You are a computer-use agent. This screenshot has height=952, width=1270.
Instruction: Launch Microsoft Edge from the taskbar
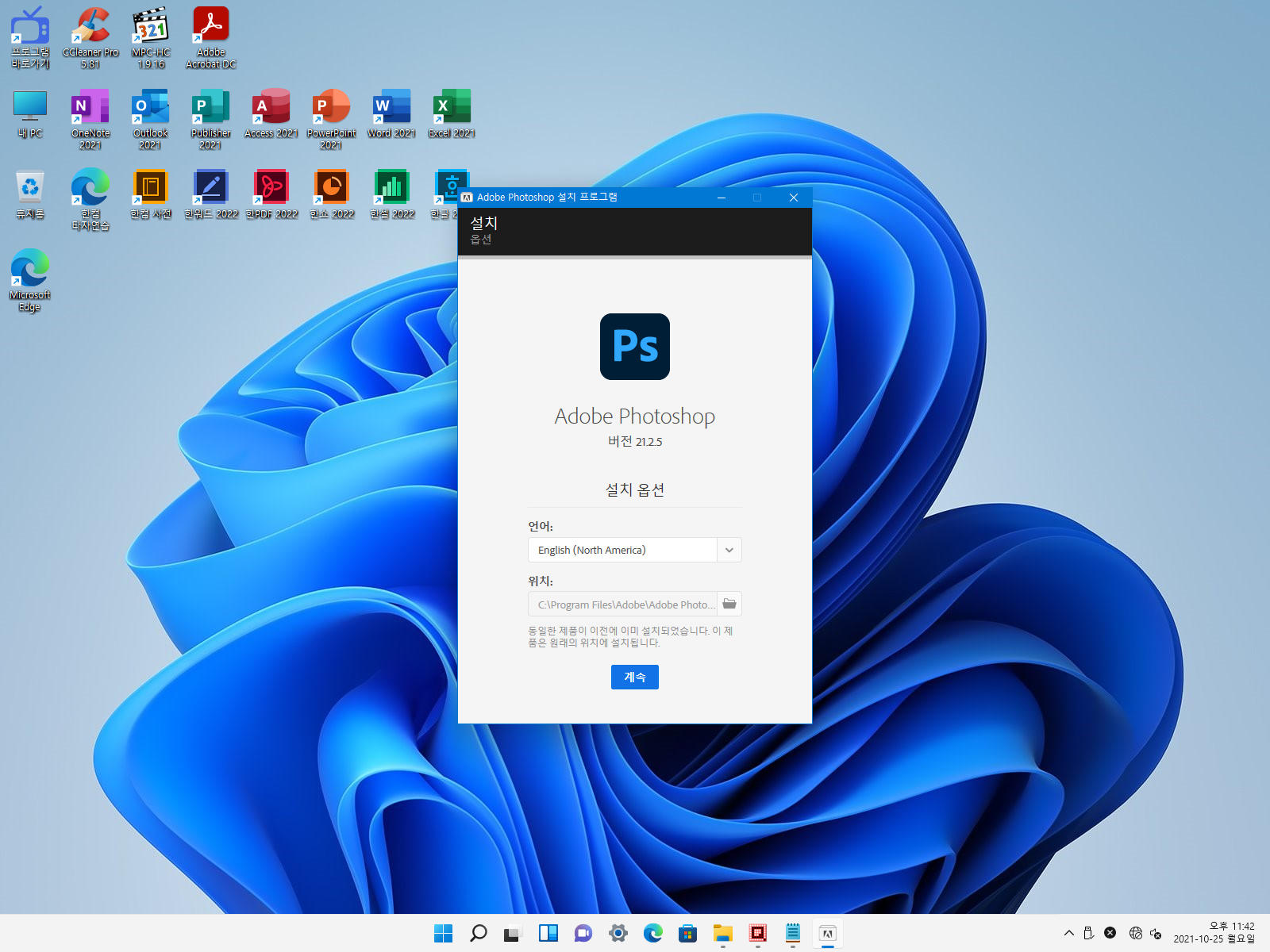click(x=653, y=933)
